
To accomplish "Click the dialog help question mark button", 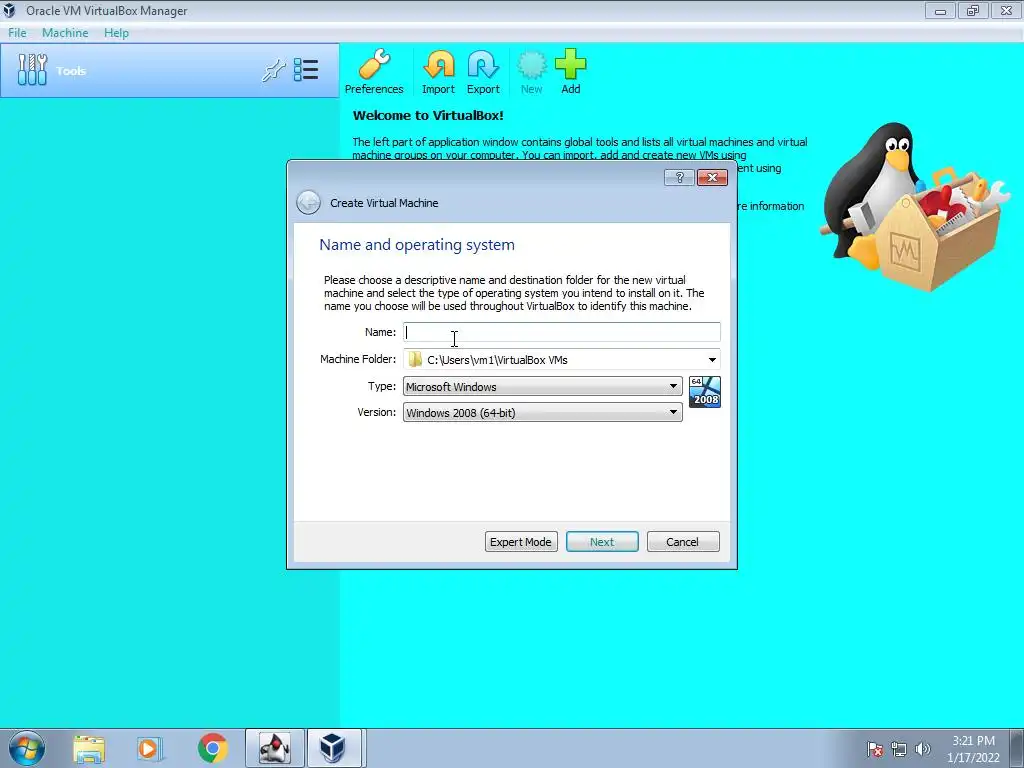I will (x=679, y=178).
